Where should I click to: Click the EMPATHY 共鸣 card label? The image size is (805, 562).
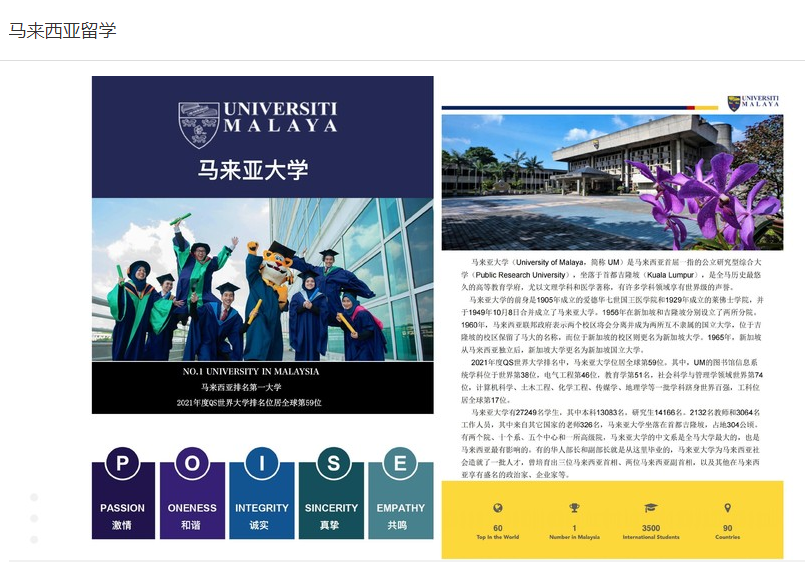400,516
